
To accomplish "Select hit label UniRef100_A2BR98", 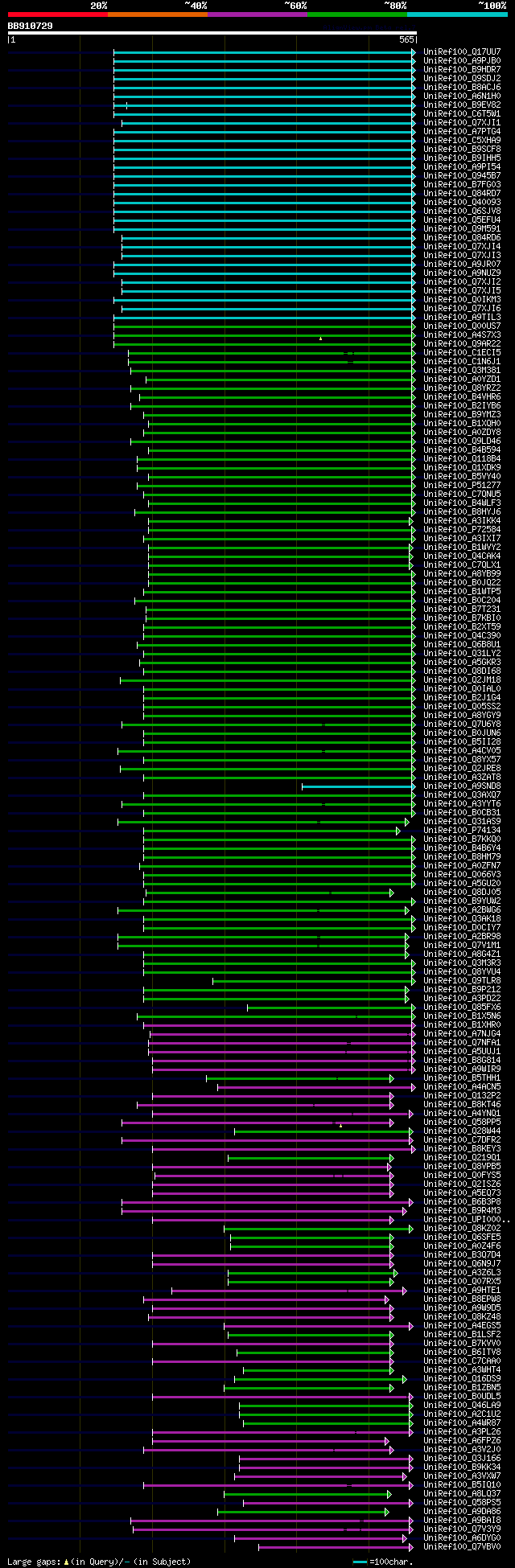I will coord(462,936).
